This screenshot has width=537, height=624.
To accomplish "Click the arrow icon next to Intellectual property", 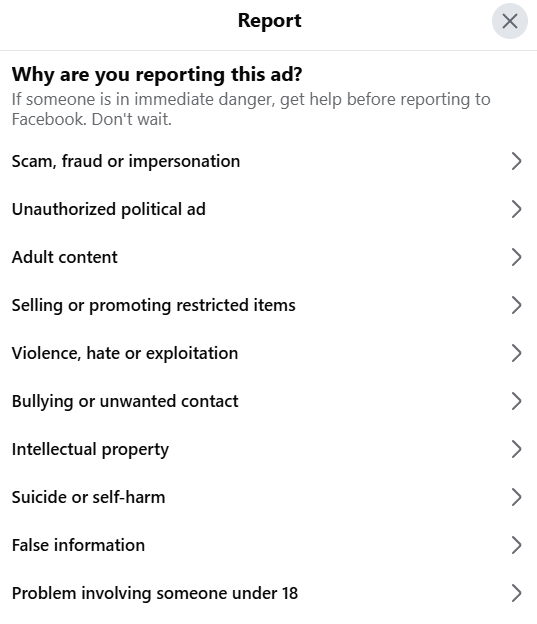I will point(516,449).
